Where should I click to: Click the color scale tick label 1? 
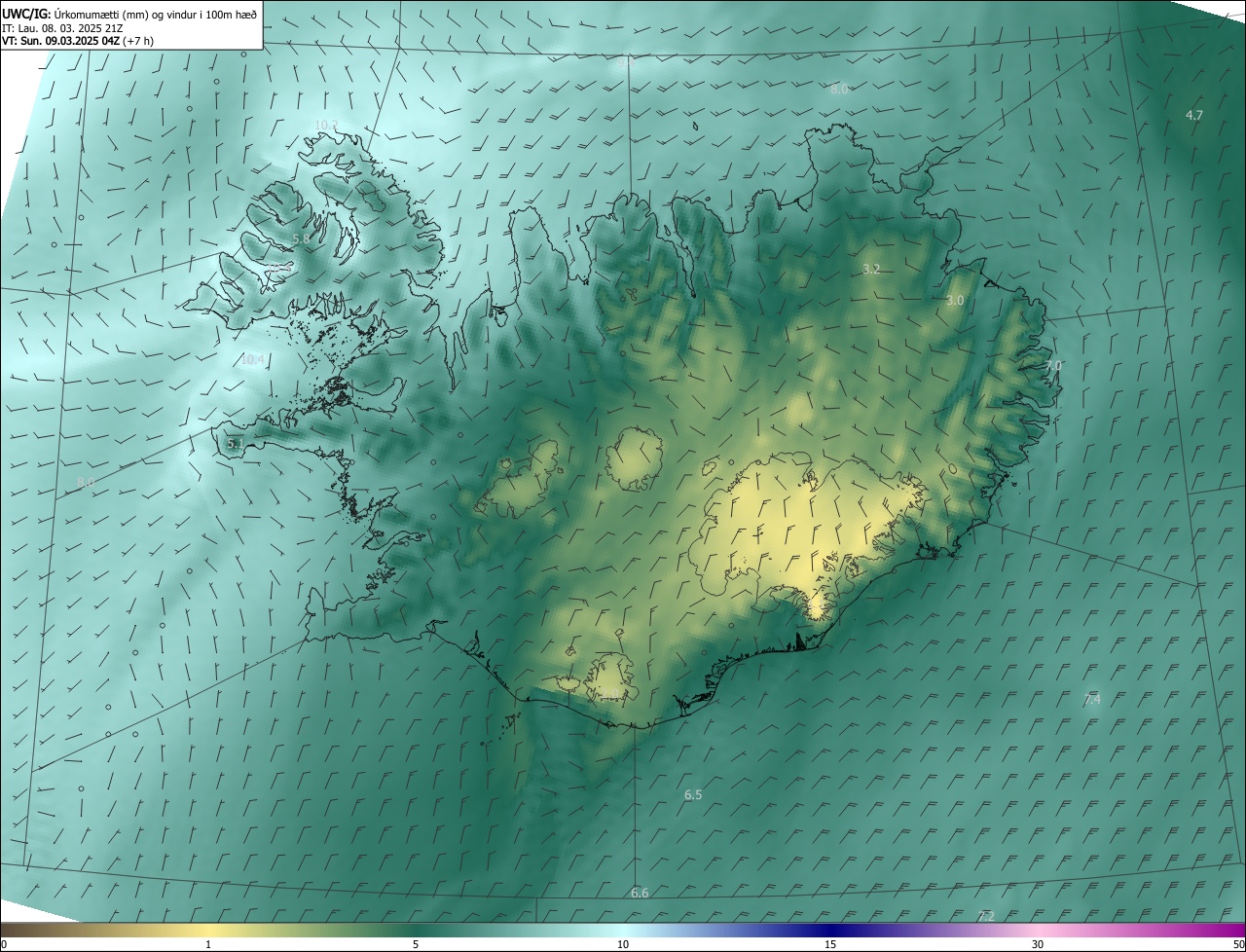pos(208,944)
